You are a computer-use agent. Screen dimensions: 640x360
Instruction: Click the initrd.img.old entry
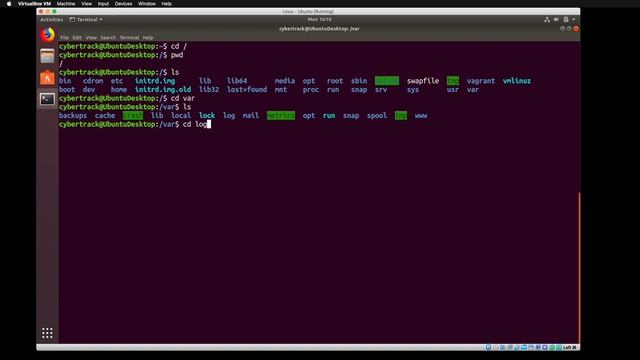[x=163, y=89]
